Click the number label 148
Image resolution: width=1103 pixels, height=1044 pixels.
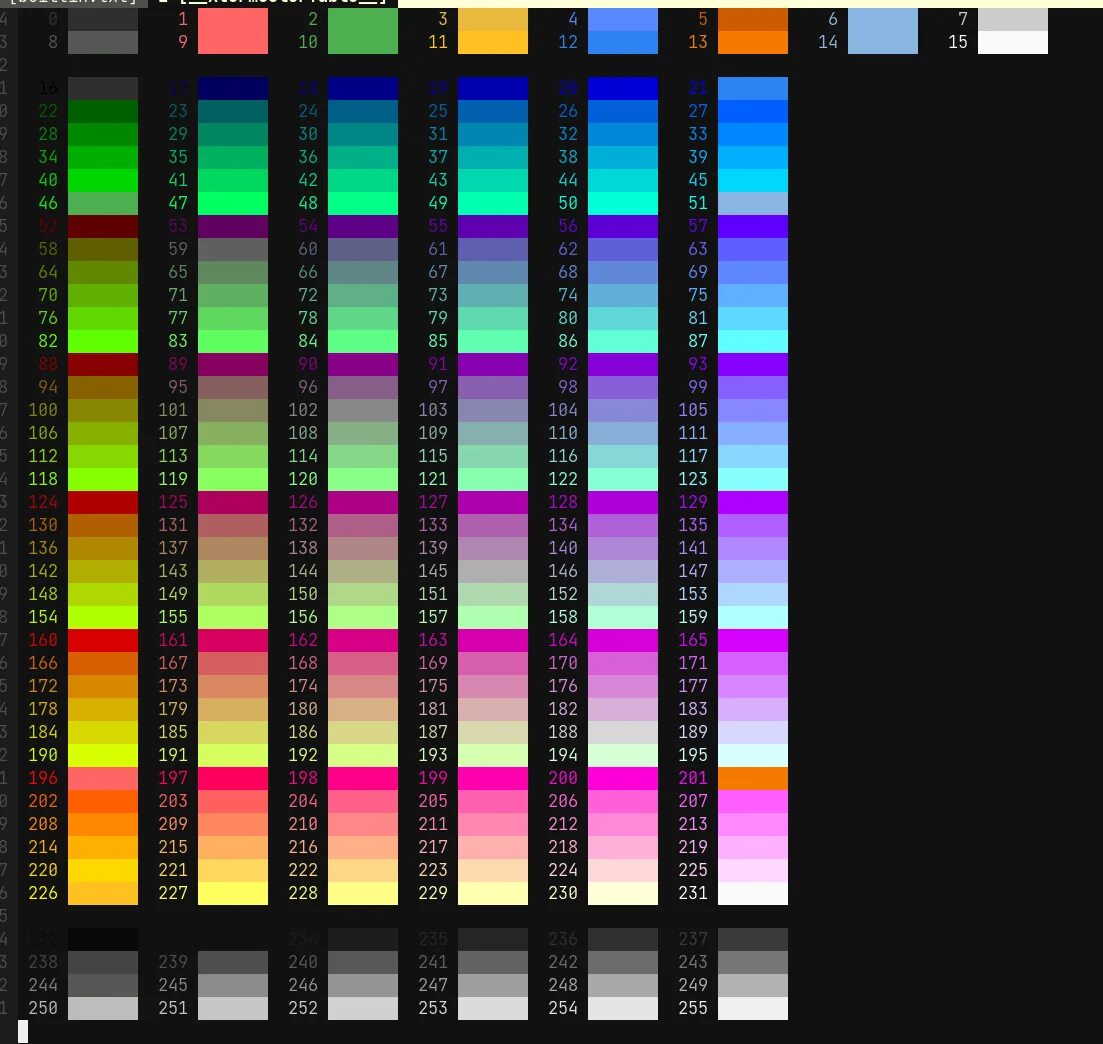(x=43, y=594)
